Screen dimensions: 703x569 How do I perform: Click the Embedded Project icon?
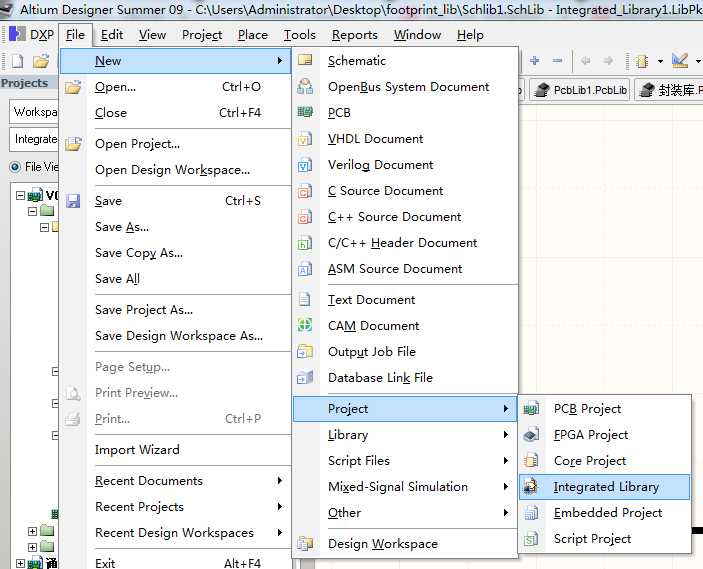(x=531, y=513)
